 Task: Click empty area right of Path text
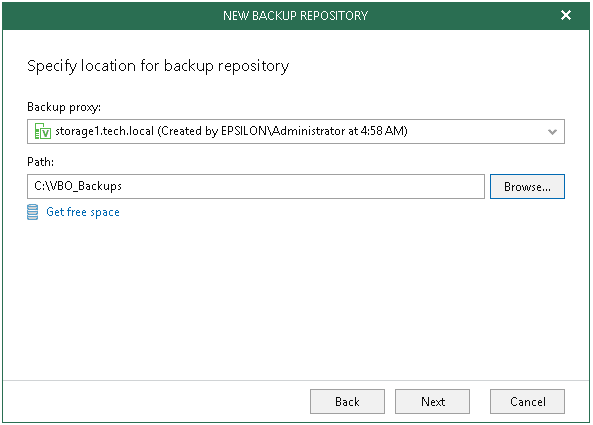pyautogui.click(x=303, y=186)
